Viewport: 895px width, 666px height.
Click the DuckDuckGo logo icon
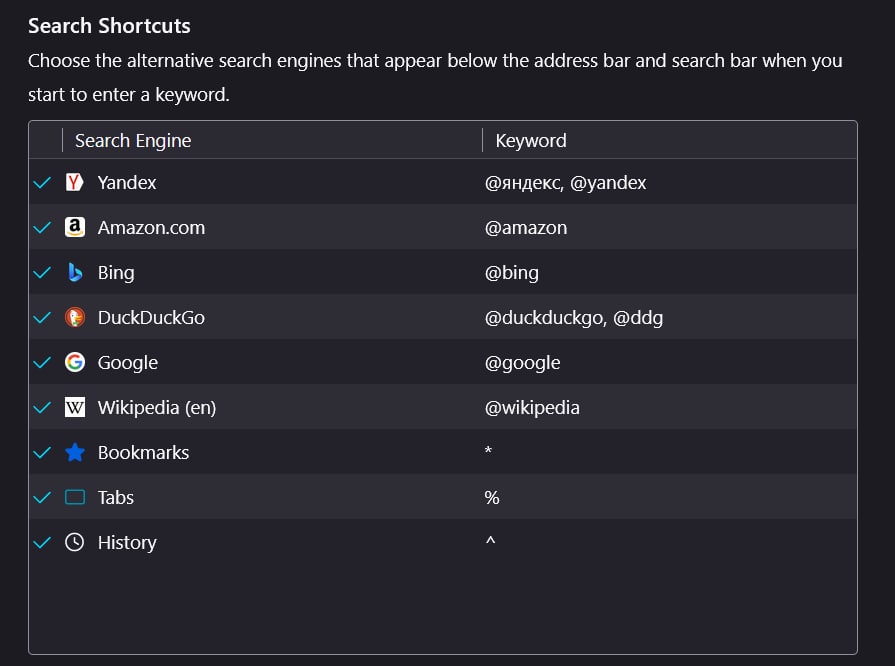75,317
